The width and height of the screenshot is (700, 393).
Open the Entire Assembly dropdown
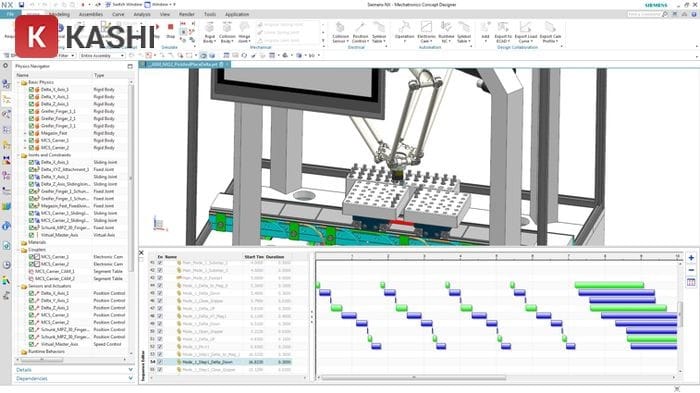pyautogui.click(x=102, y=55)
